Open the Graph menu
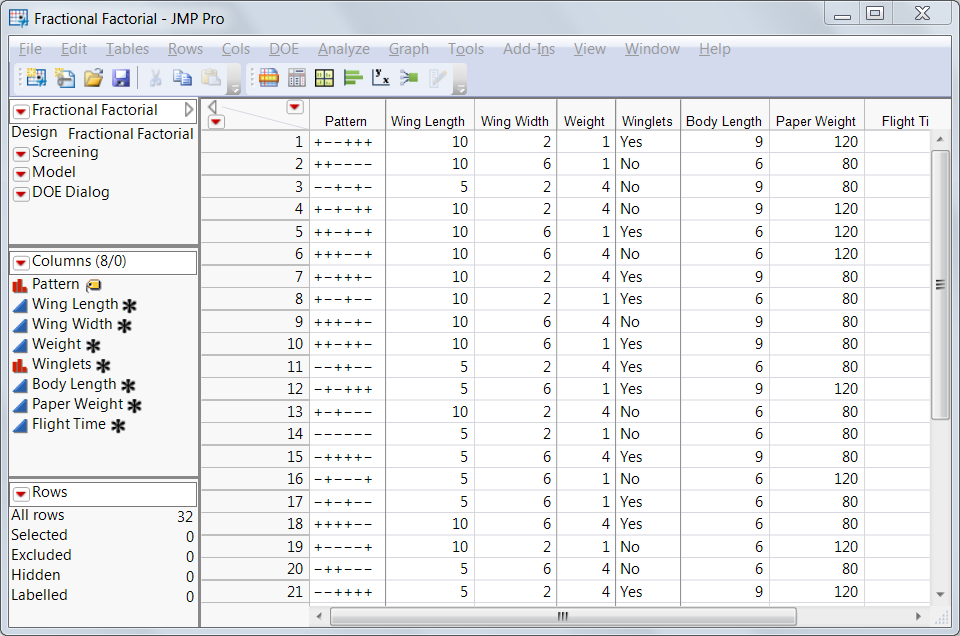The image size is (960, 636). point(409,49)
